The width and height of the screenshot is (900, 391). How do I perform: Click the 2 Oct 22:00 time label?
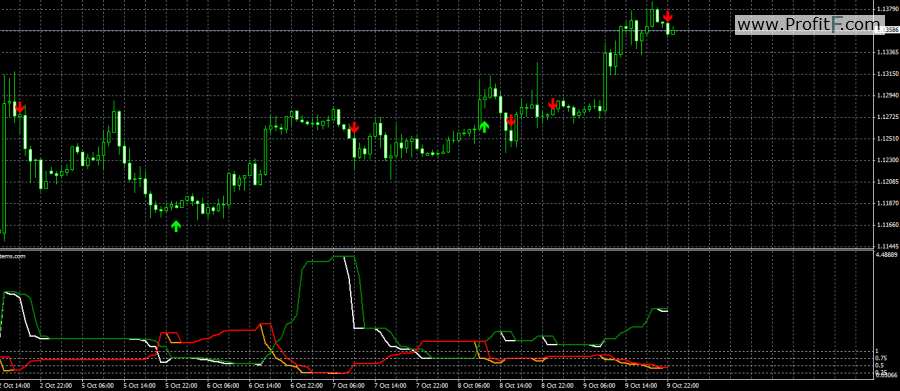pos(56,386)
